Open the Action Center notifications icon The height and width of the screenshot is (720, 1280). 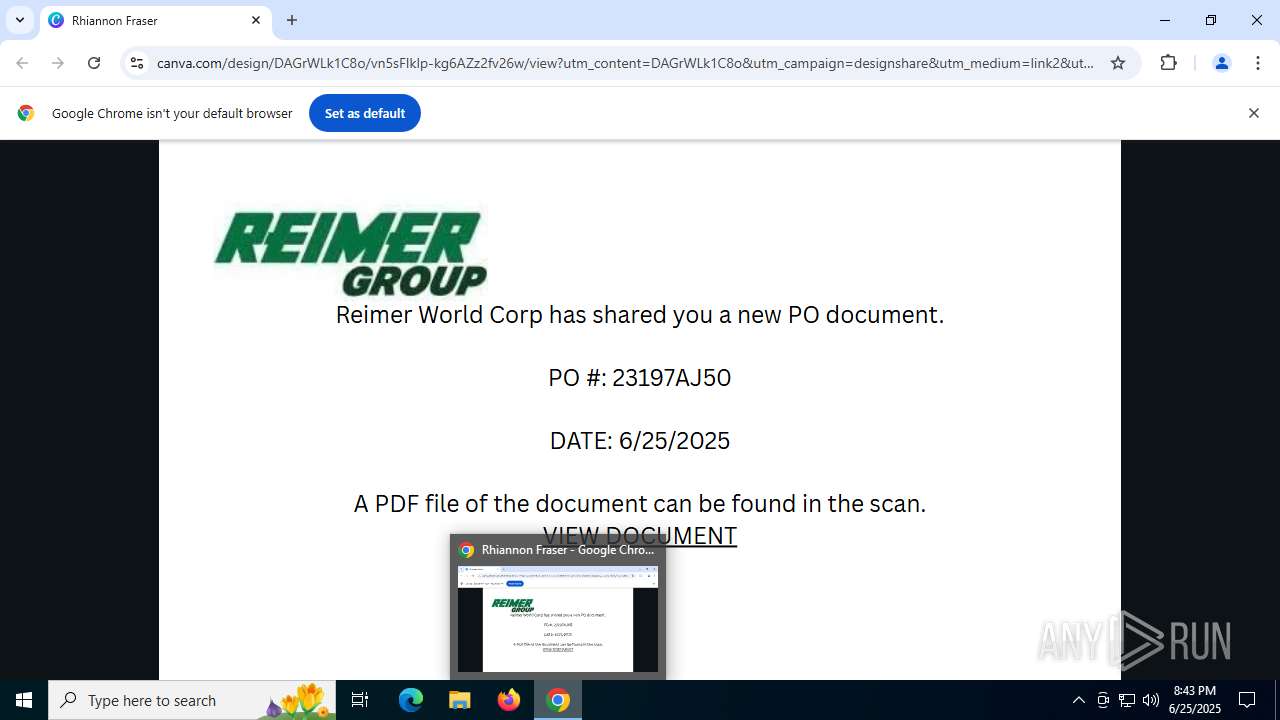1247,700
